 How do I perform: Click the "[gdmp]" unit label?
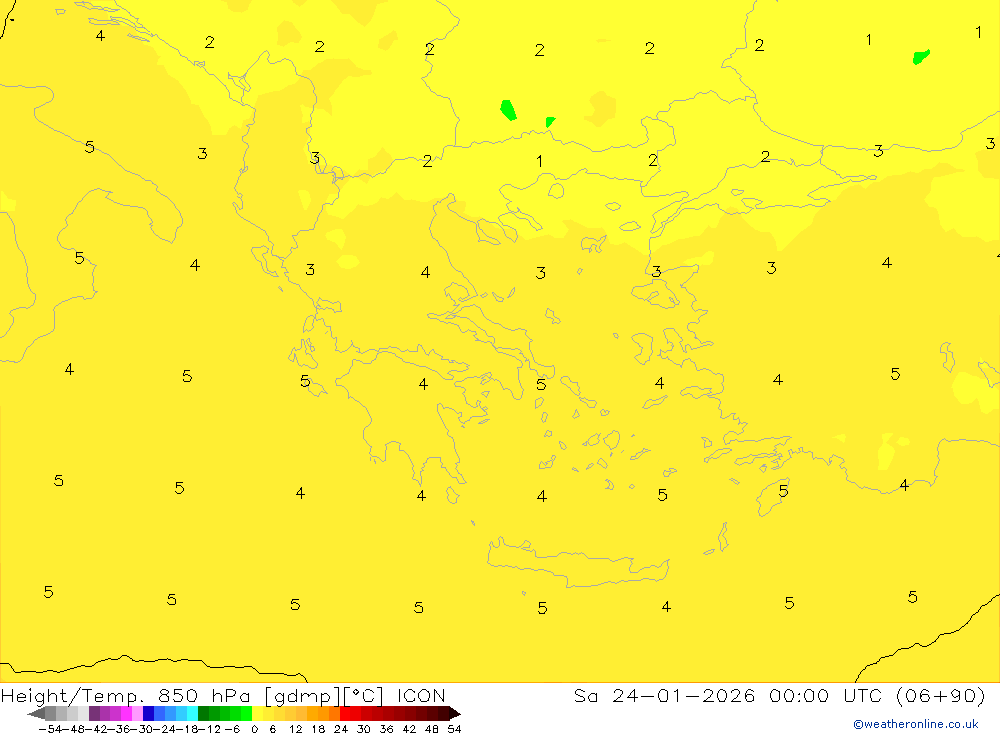point(302,696)
